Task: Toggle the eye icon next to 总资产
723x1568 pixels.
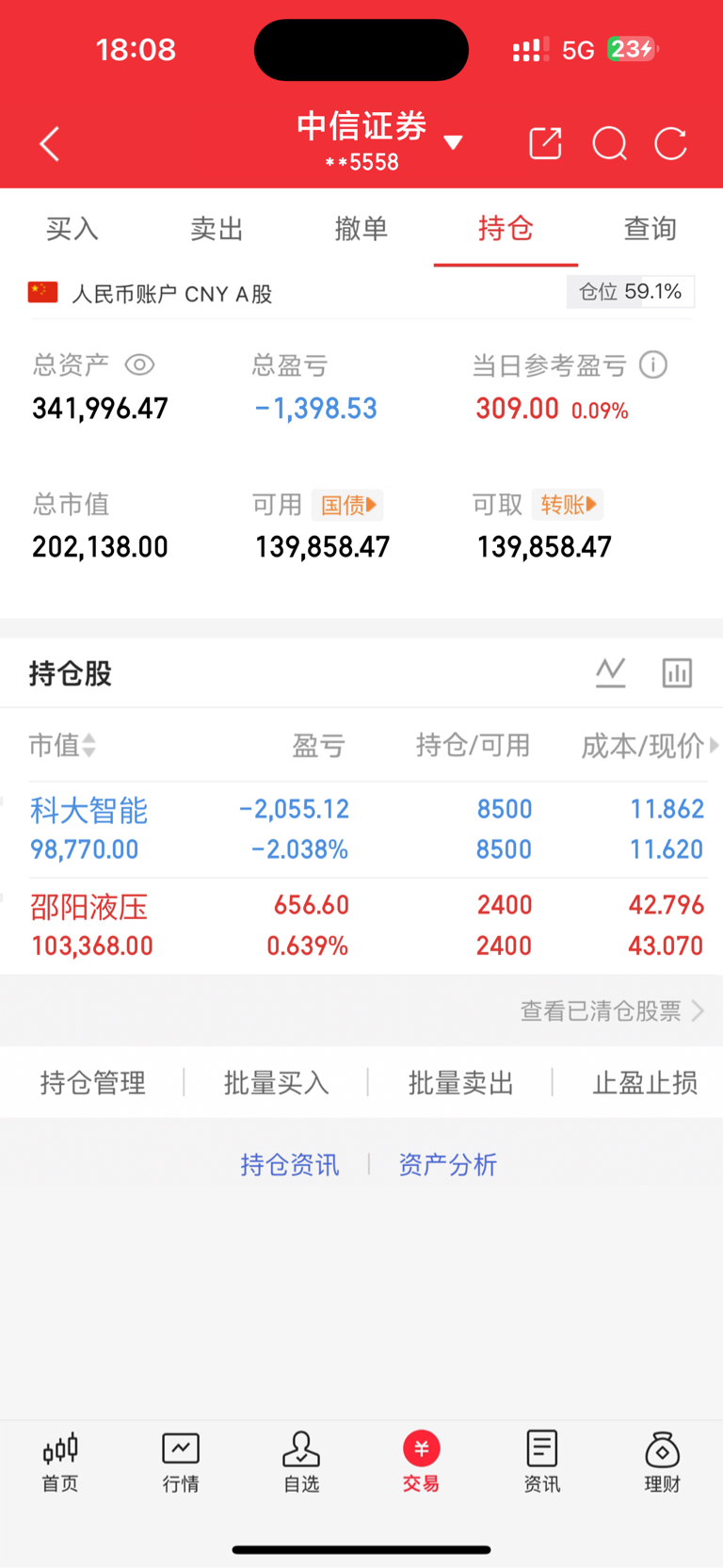Action: click(139, 364)
